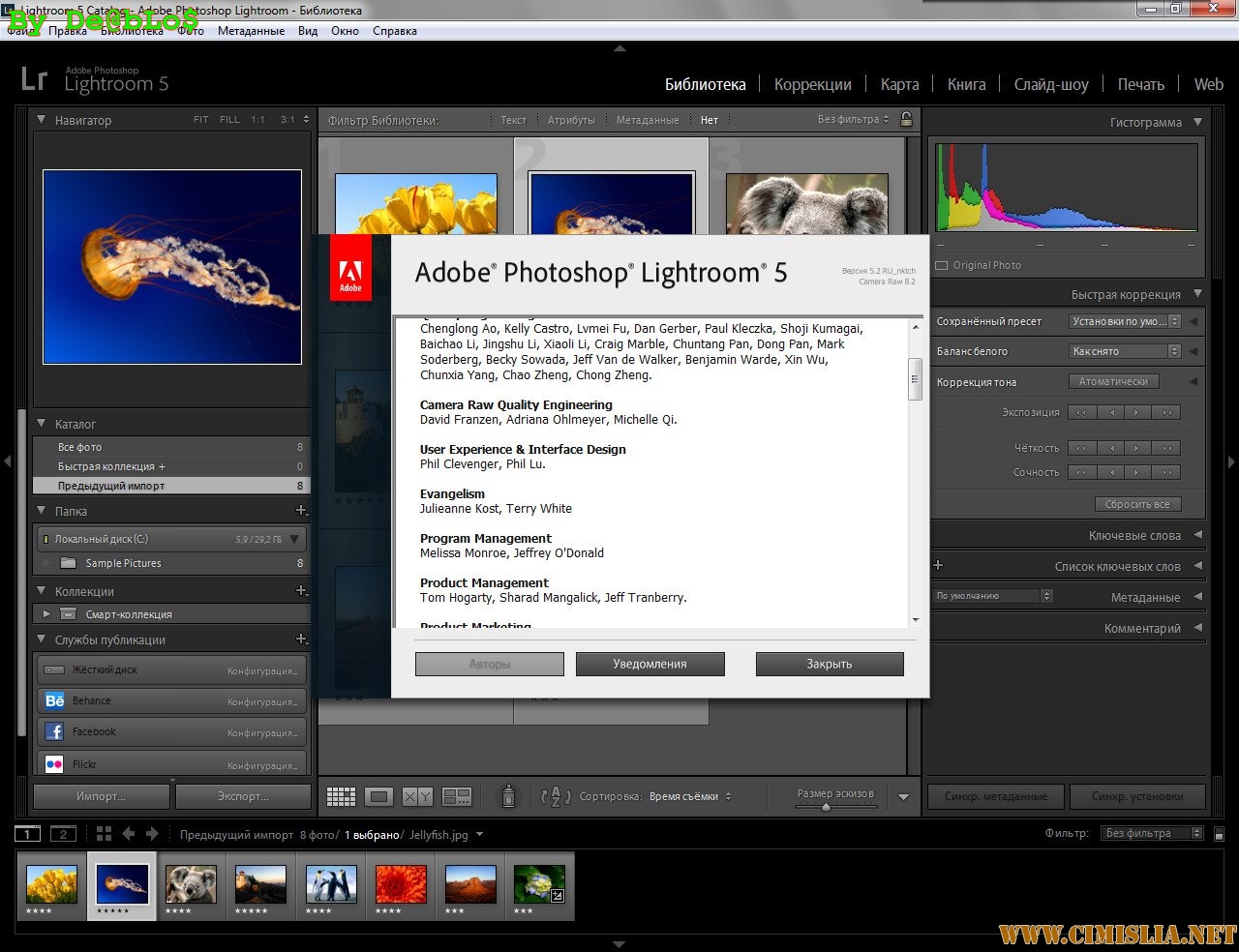Open Сохранённый пресет dropdown
This screenshot has height=952, width=1239.
click(x=1125, y=321)
